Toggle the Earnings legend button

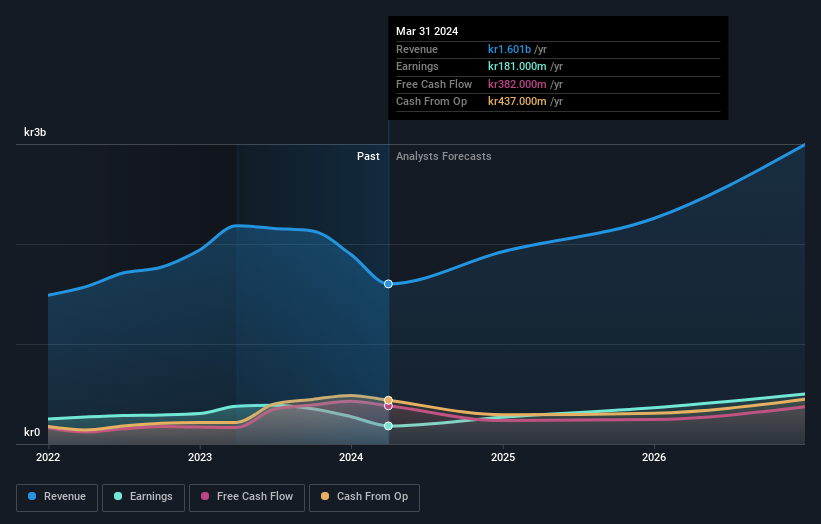[x=143, y=497]
